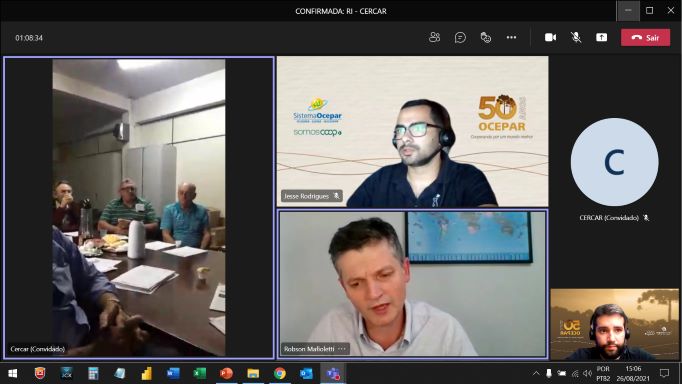Open Excel from the taskbar
This screenshot has width=682, height=384.
tap(200, 374)
